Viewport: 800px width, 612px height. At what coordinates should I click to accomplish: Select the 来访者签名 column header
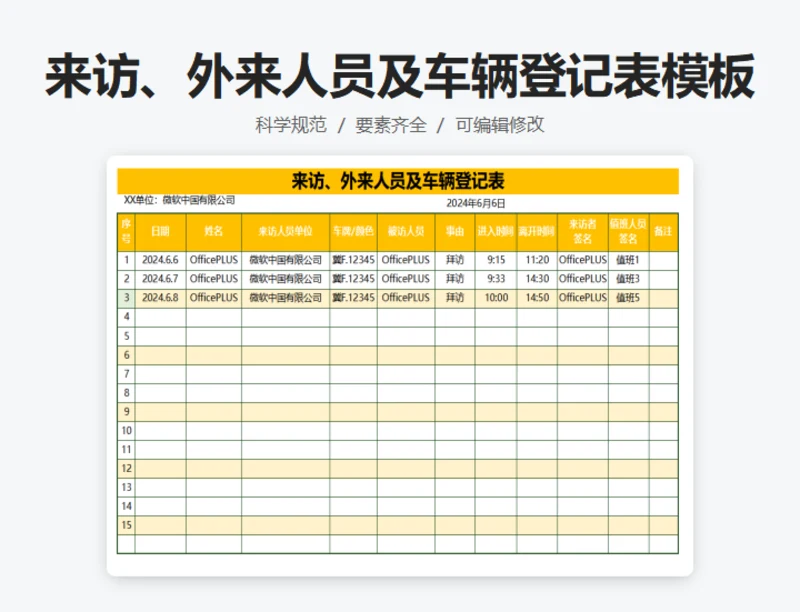[x=583, y=232]
